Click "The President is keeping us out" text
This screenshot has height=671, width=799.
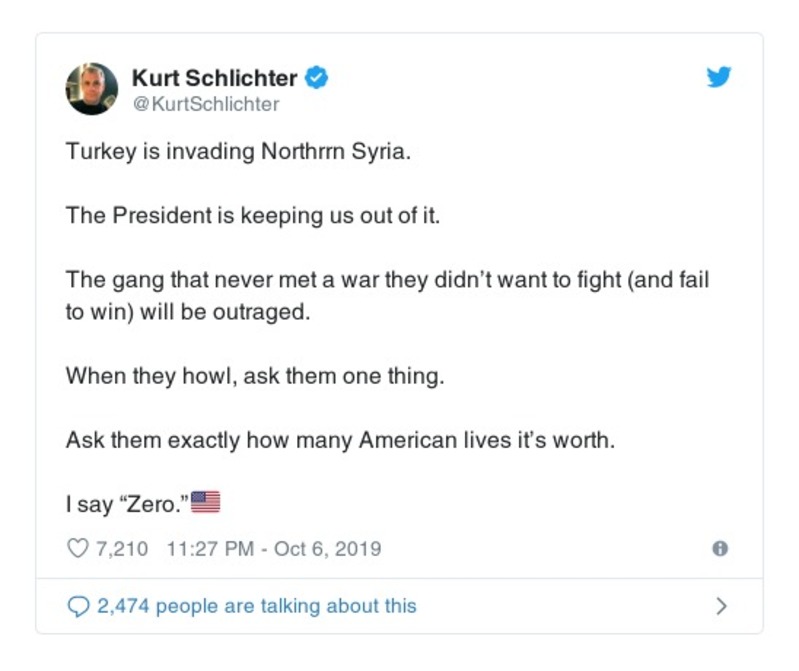coord(252,215)
